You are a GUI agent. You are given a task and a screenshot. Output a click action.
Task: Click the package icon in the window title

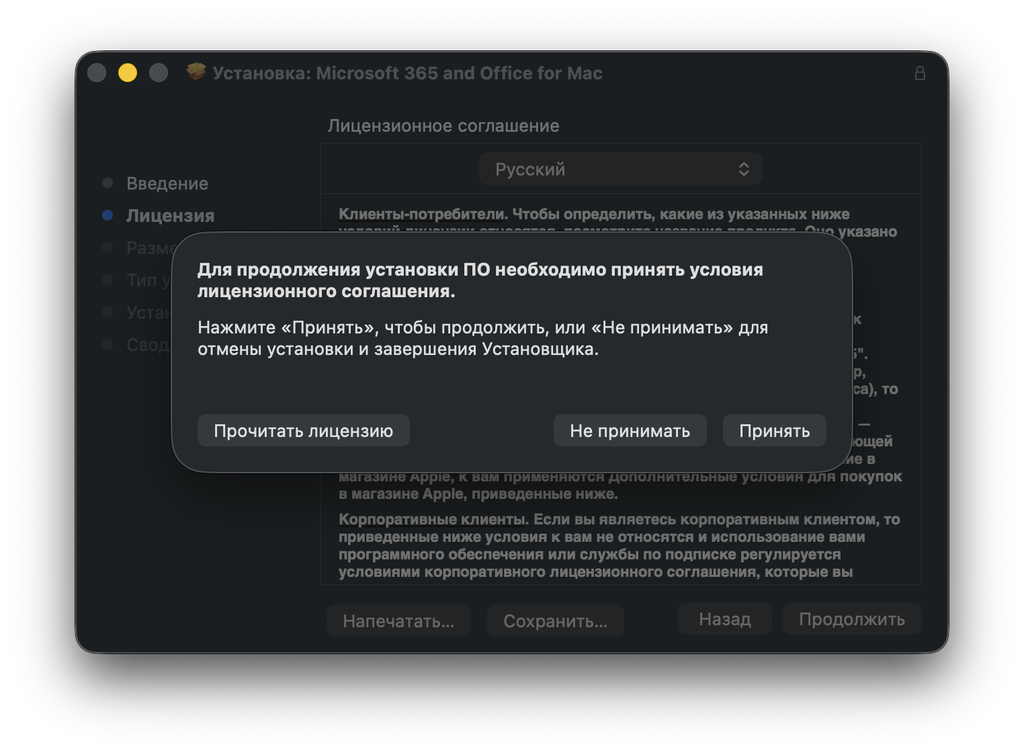(x=195, y=72)
